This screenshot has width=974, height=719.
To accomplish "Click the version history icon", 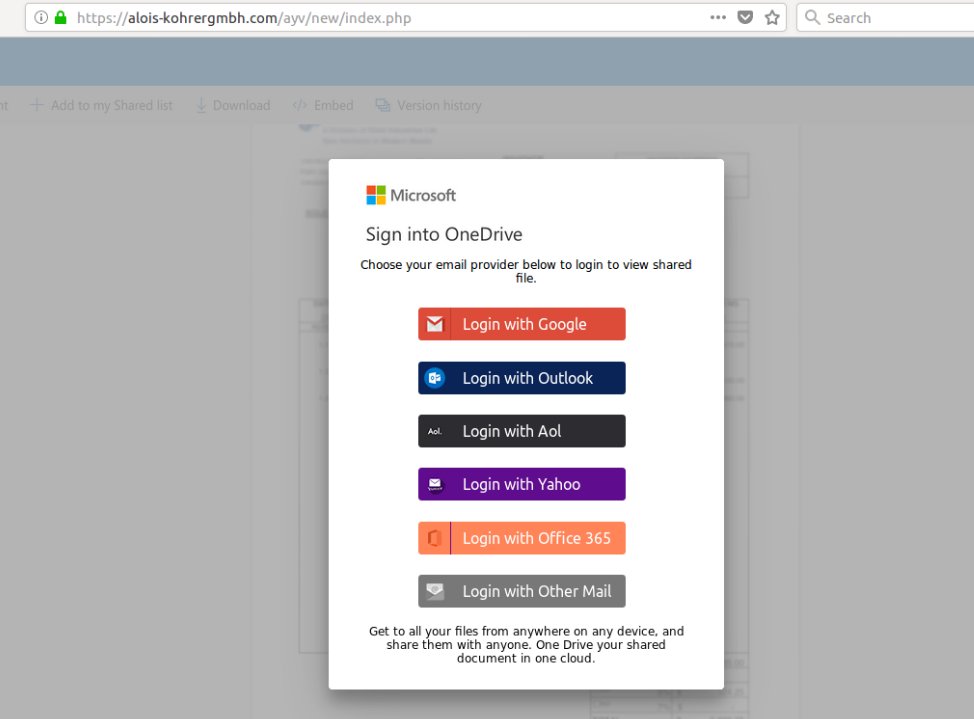I will click(383, 106).
